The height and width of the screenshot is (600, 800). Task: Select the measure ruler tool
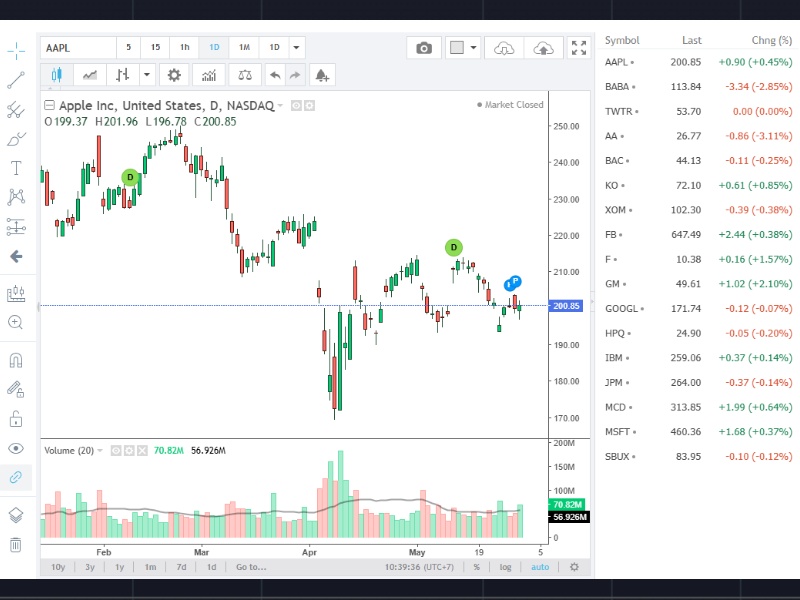pyautogui.click(x=16, y=293)
